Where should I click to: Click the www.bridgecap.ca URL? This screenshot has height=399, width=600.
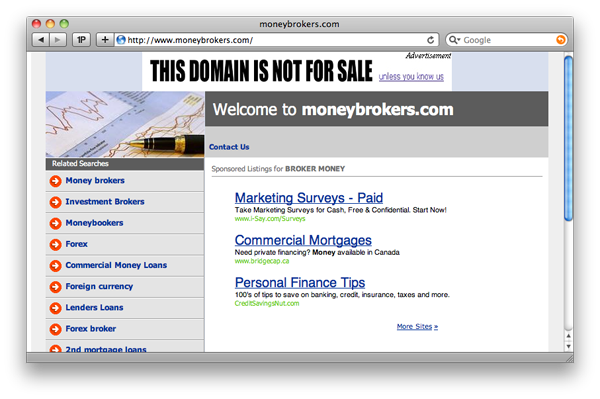(x=262, y=261)
